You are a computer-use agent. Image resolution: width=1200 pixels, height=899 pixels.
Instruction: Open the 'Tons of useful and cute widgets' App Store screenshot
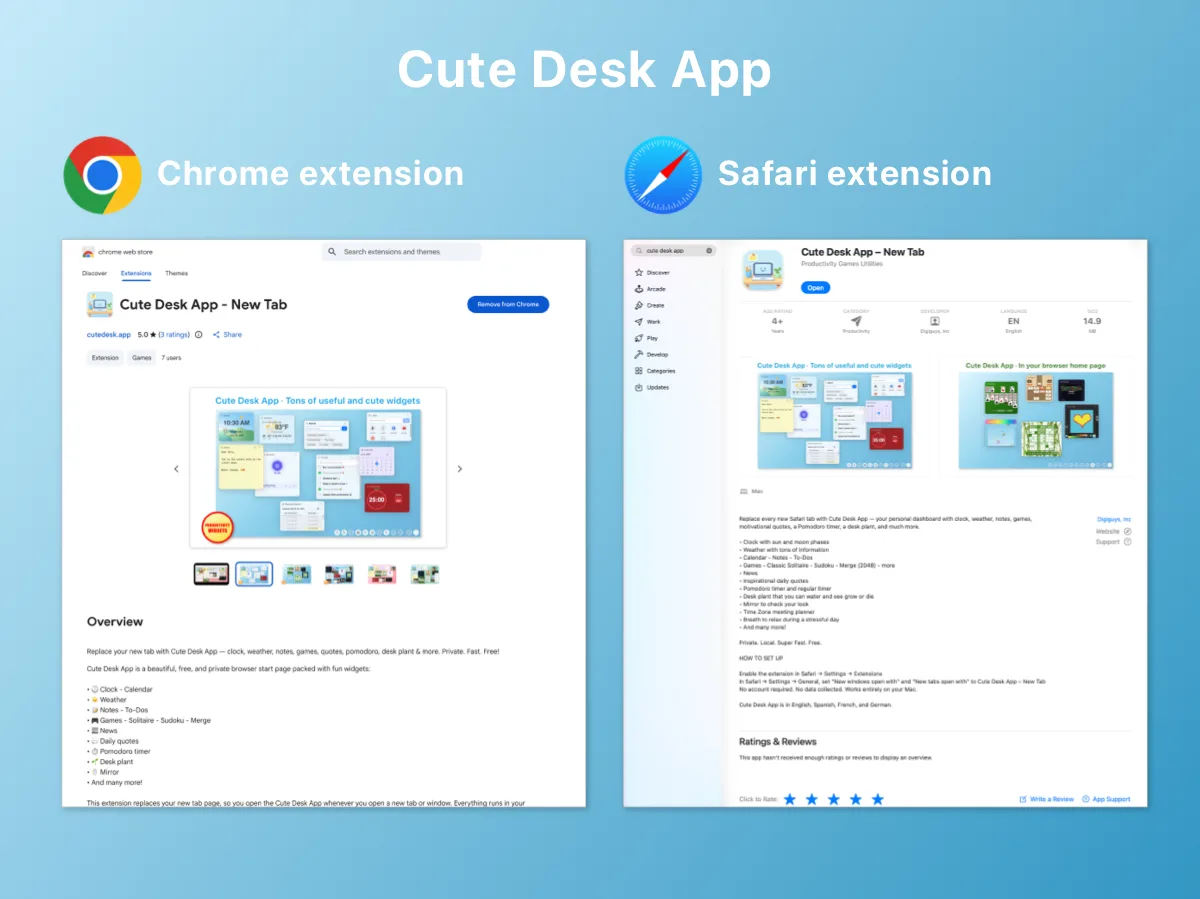[834, 415]
